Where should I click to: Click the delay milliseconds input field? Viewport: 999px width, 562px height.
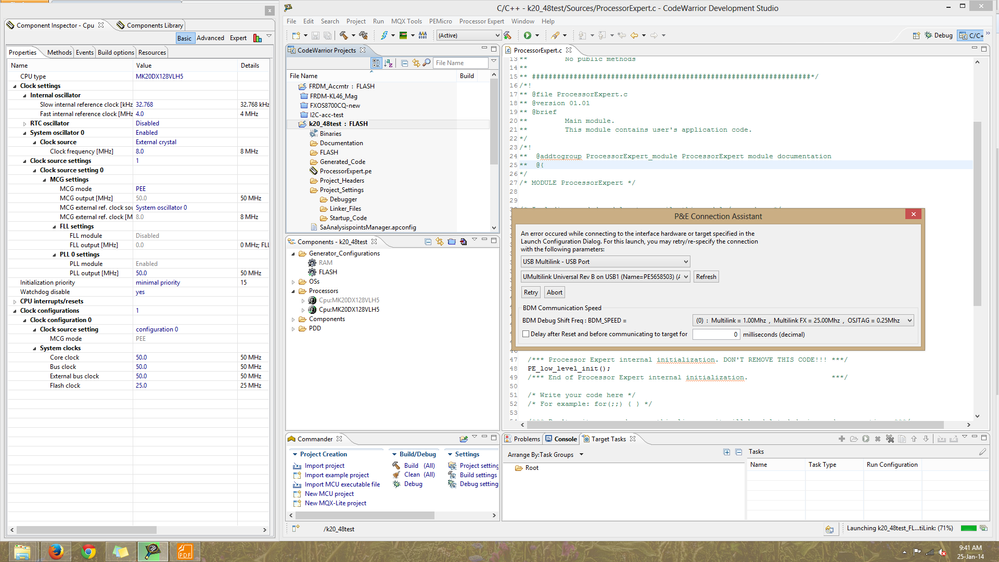(715, 334)
